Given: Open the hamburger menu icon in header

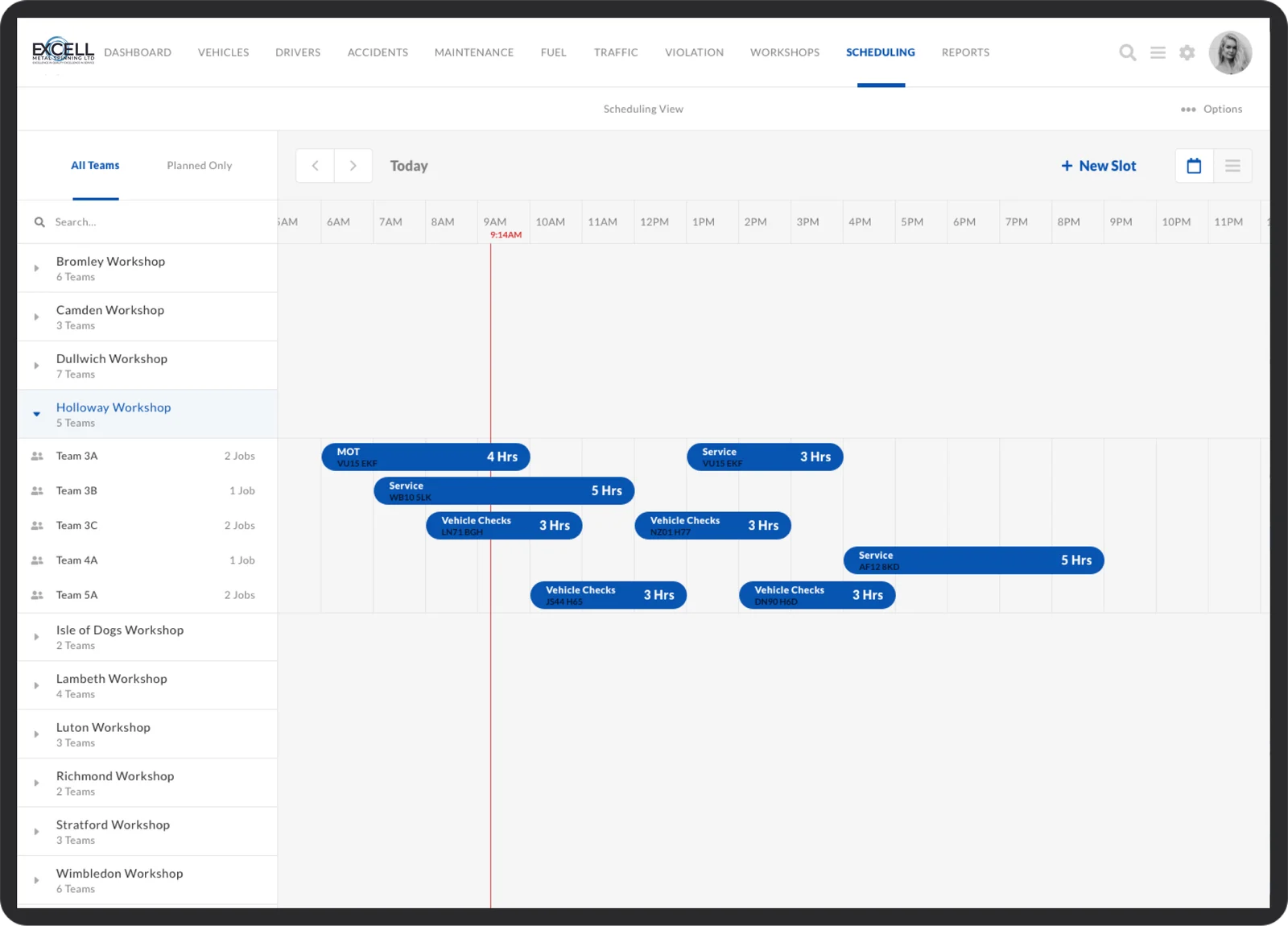Looking at the screenshot, I should tap(1158, 53).
